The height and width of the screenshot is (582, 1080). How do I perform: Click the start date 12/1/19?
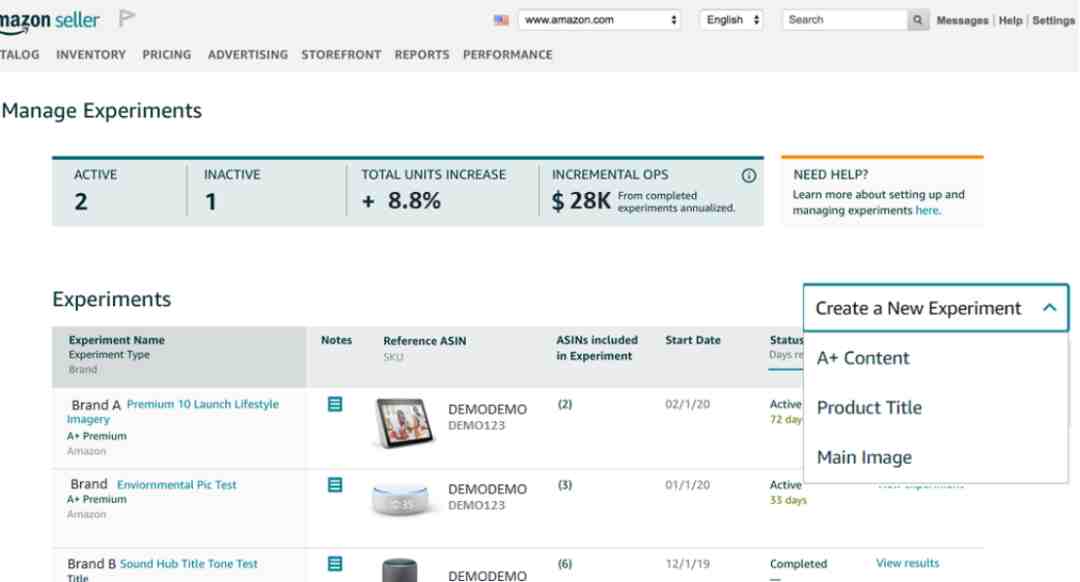point(688,563)
